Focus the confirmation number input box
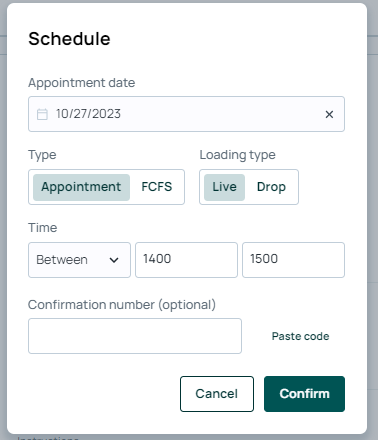Viewport: 378px width, 440px height. click(x=135, y=336)
